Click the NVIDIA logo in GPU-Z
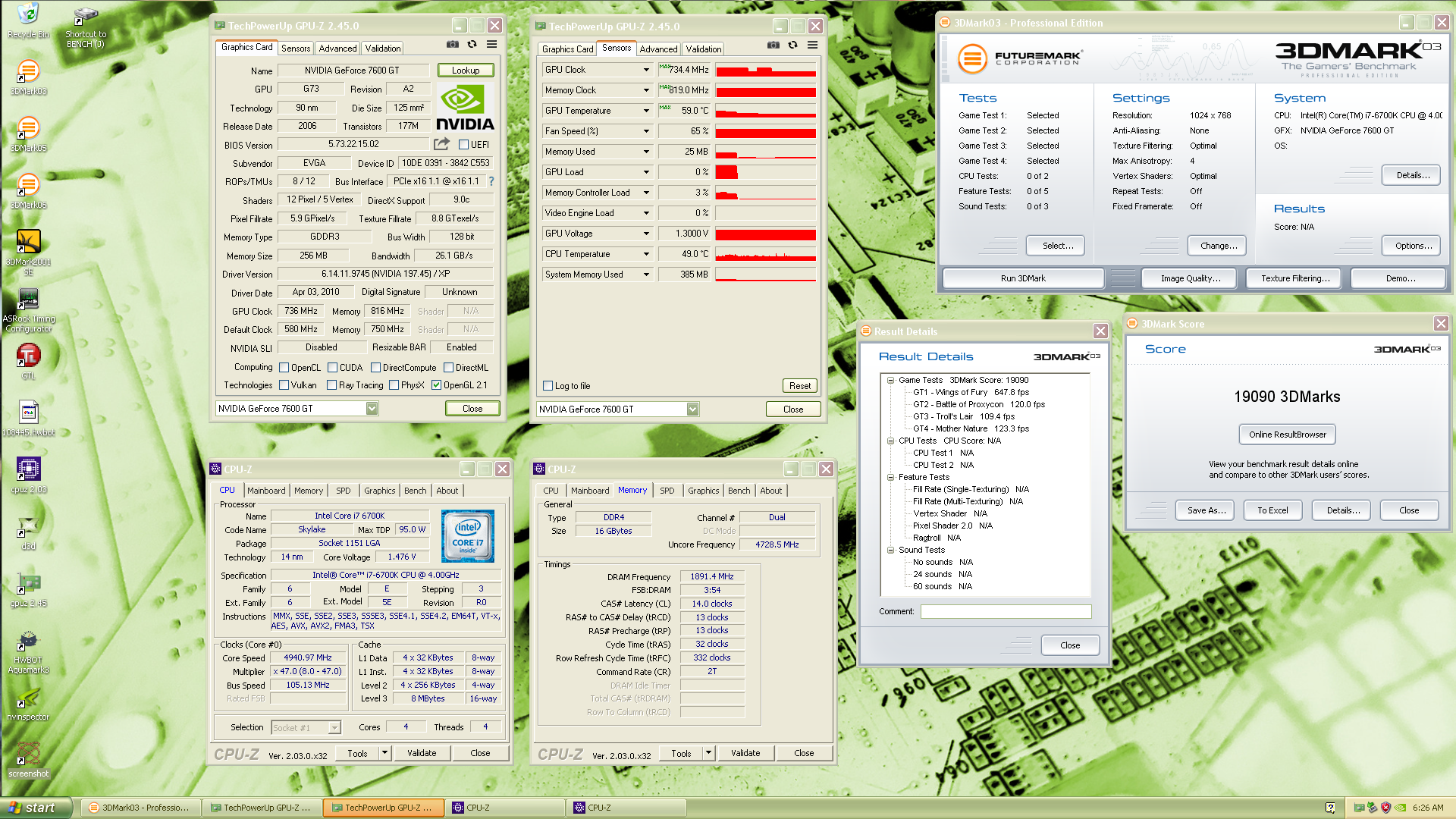 tap(465, 108)
